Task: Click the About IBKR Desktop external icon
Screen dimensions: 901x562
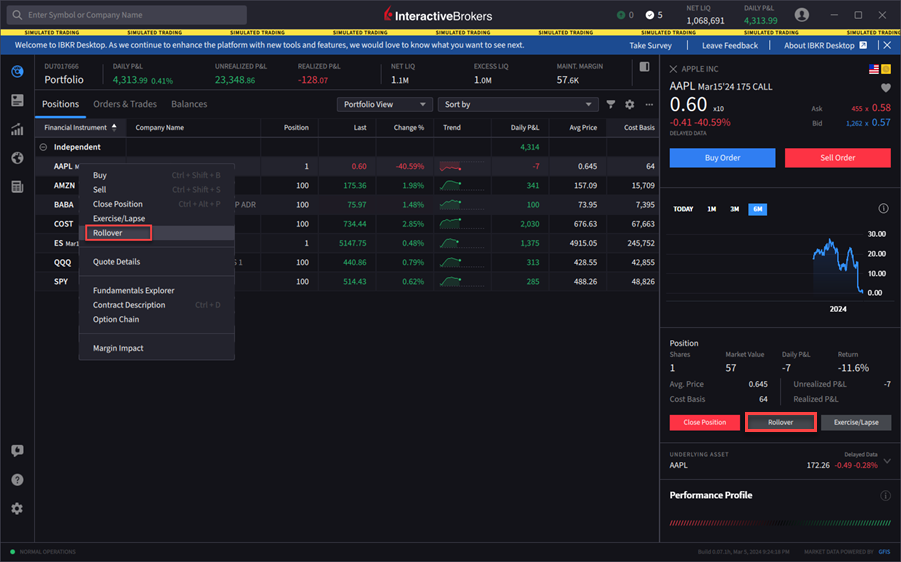Action: 863,45
